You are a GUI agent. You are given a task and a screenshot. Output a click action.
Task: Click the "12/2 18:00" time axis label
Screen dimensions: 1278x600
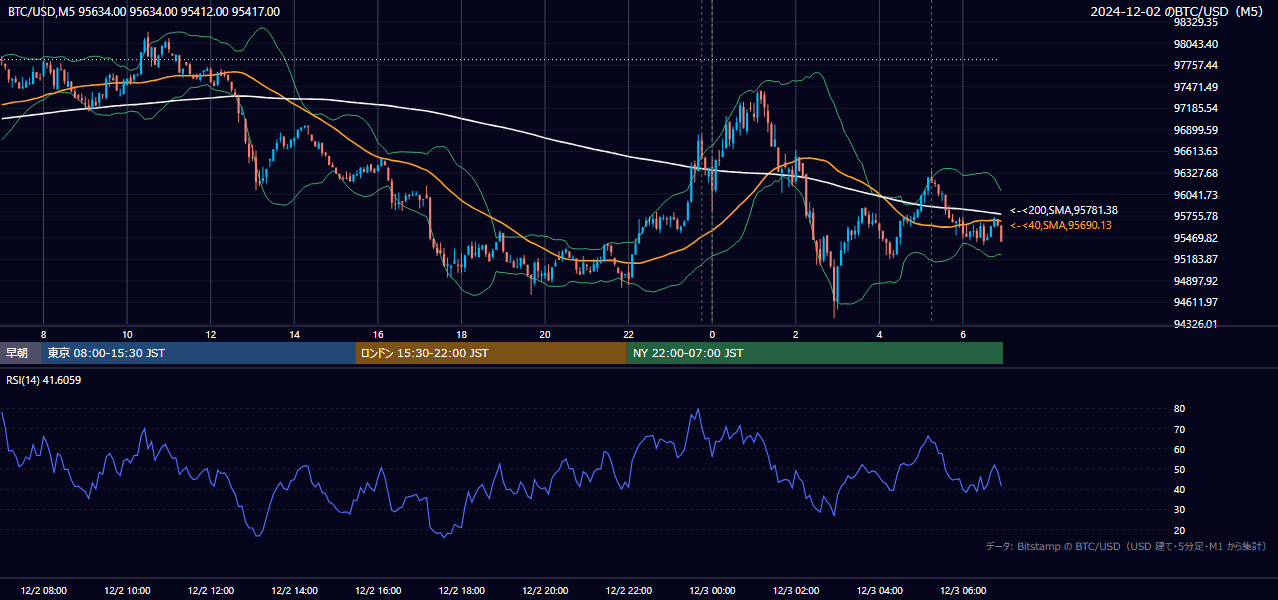[462, 591]
